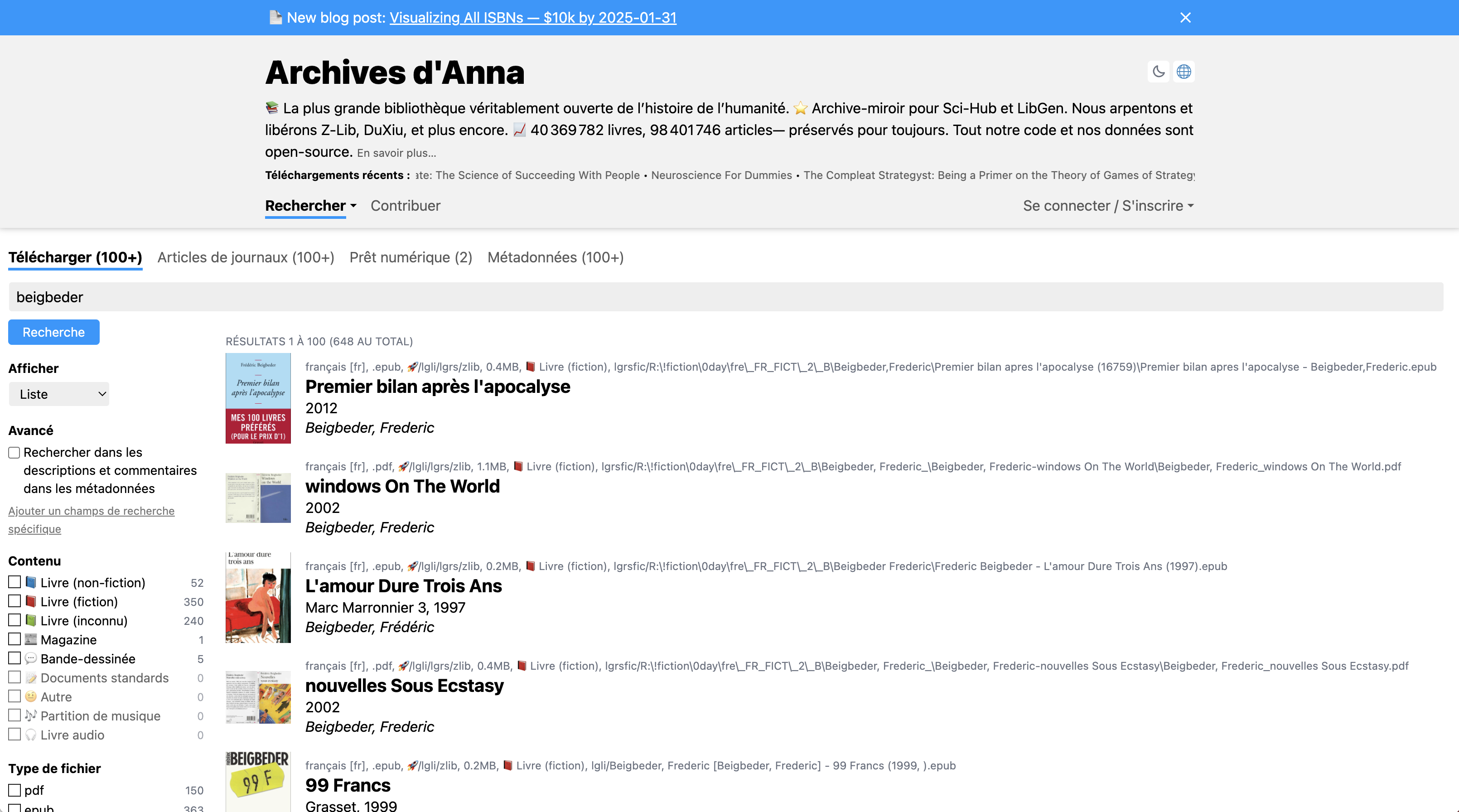The image size is (1459, 812).
Task: Click the blue book icon for non-fiction
Action: (x=31, y=582)
